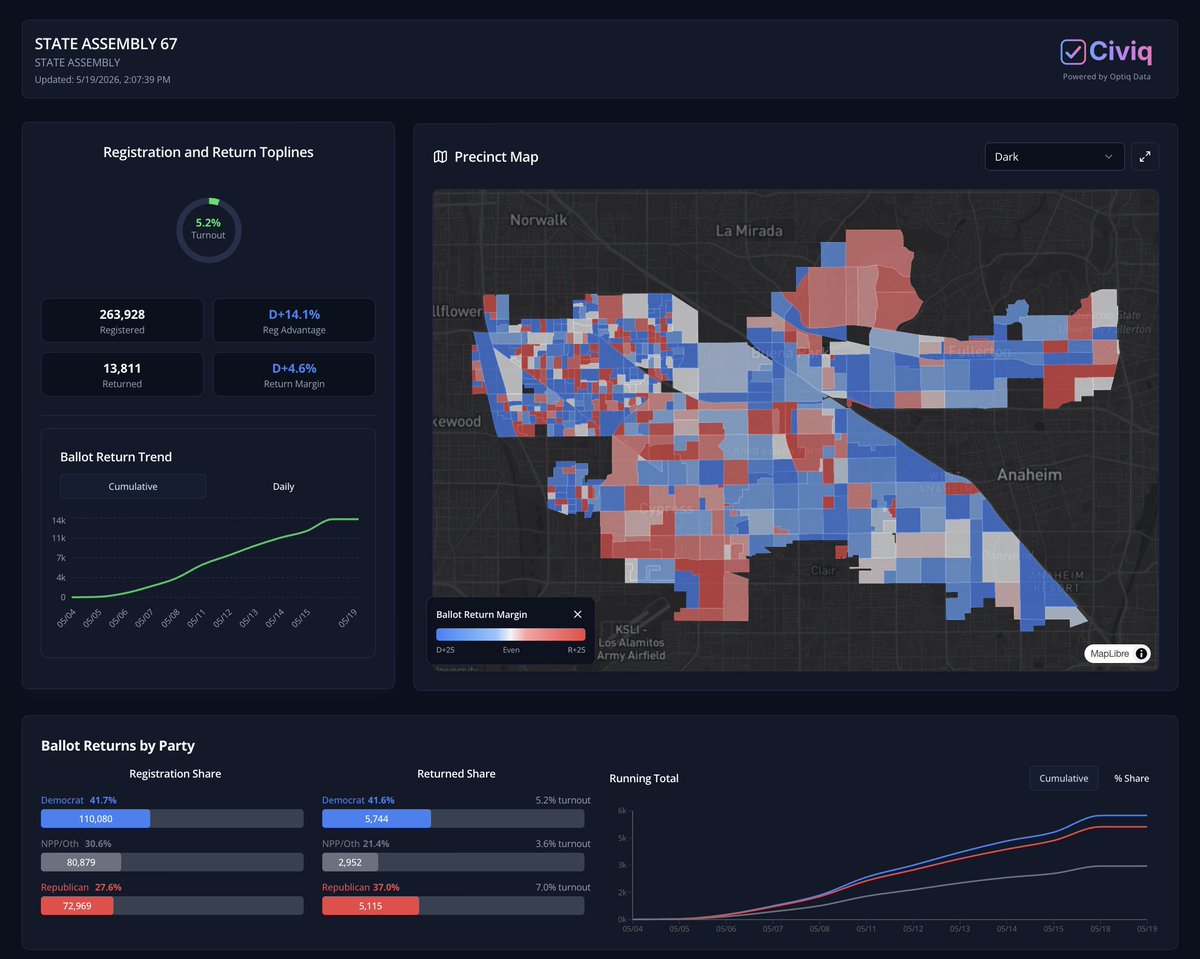Click the R+25 legend label

pos(576,650)
